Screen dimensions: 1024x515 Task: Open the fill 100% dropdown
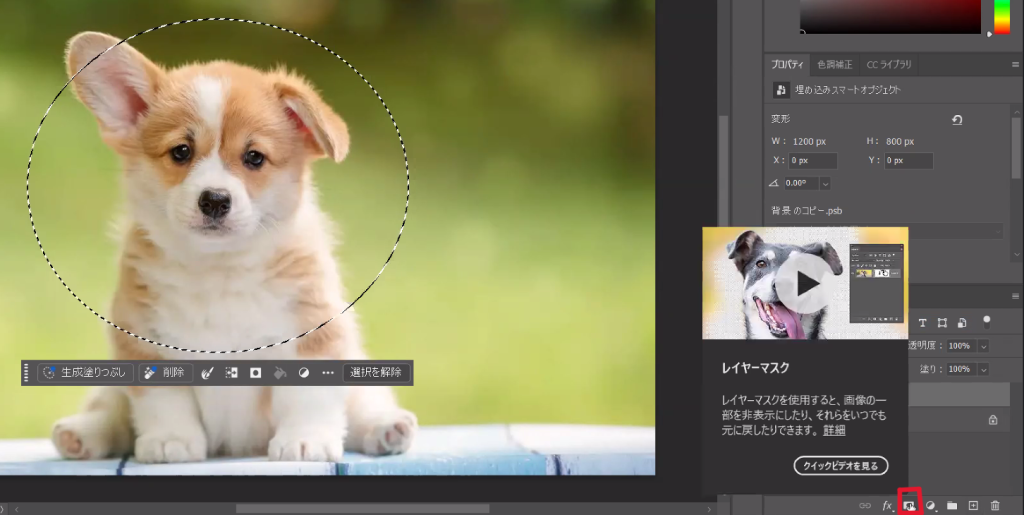[984, 370]
